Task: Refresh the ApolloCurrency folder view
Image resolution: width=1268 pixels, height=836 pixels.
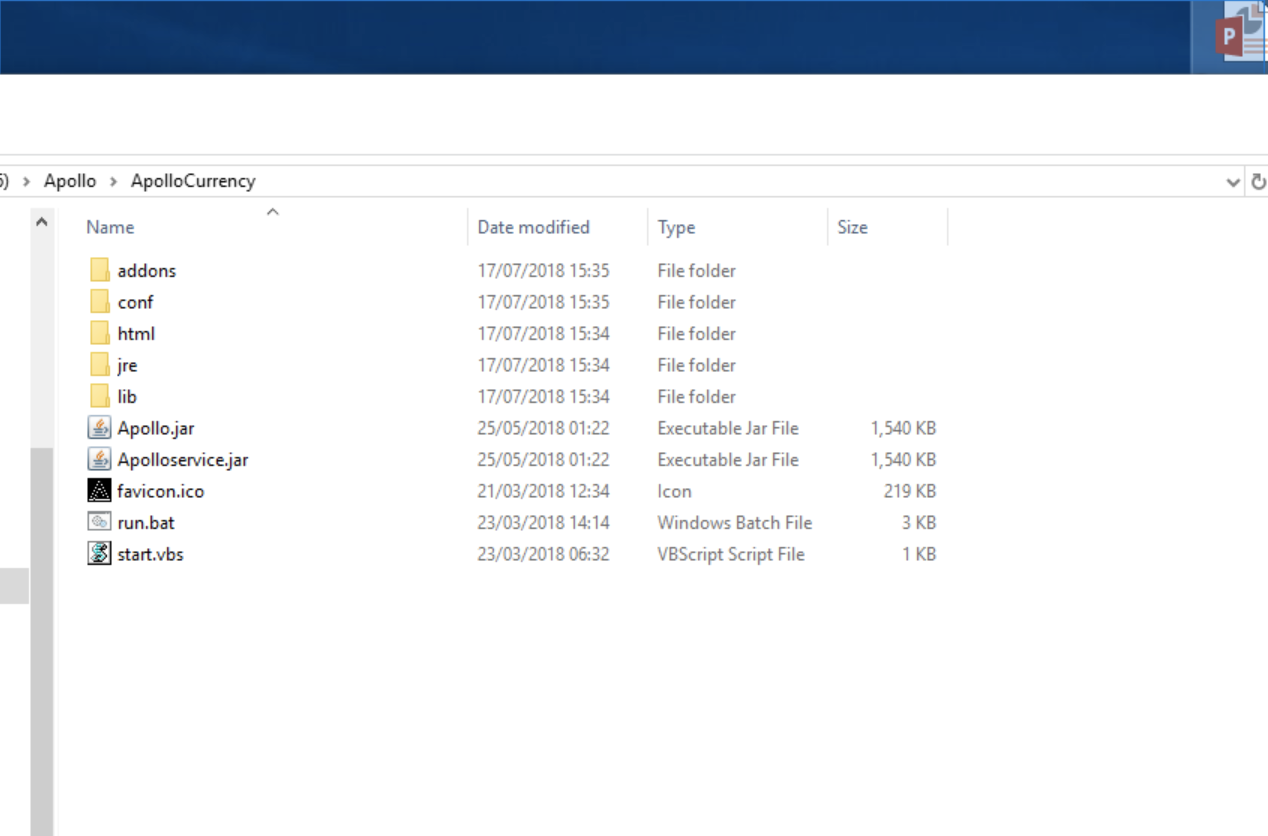Action: [1258, 182]
